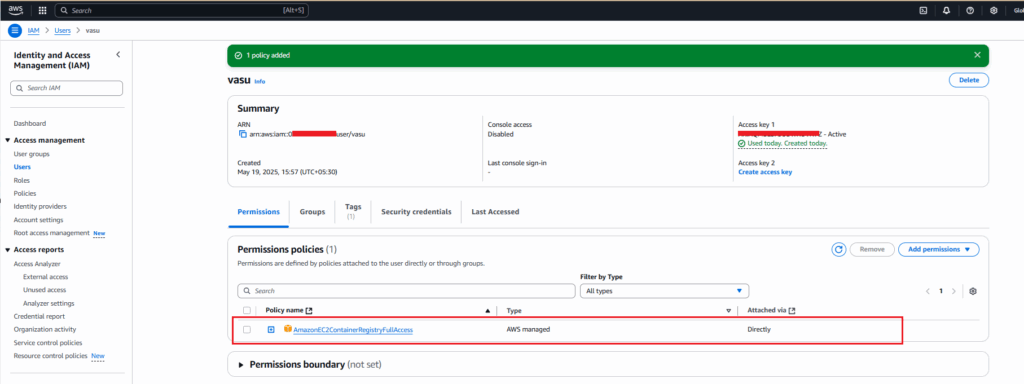Viewport: 1024px width, 384px height.
Task: Select the AmazonEC2ContainerRegistryFullAccess checkbox
Action: 247,330
